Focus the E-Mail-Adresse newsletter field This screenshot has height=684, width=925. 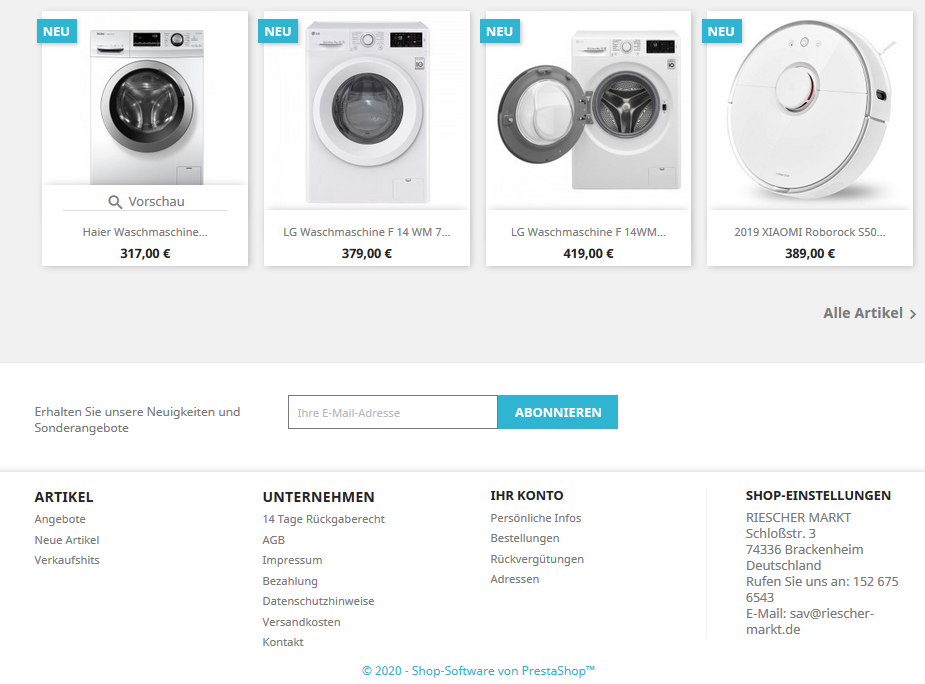[392, 413]
